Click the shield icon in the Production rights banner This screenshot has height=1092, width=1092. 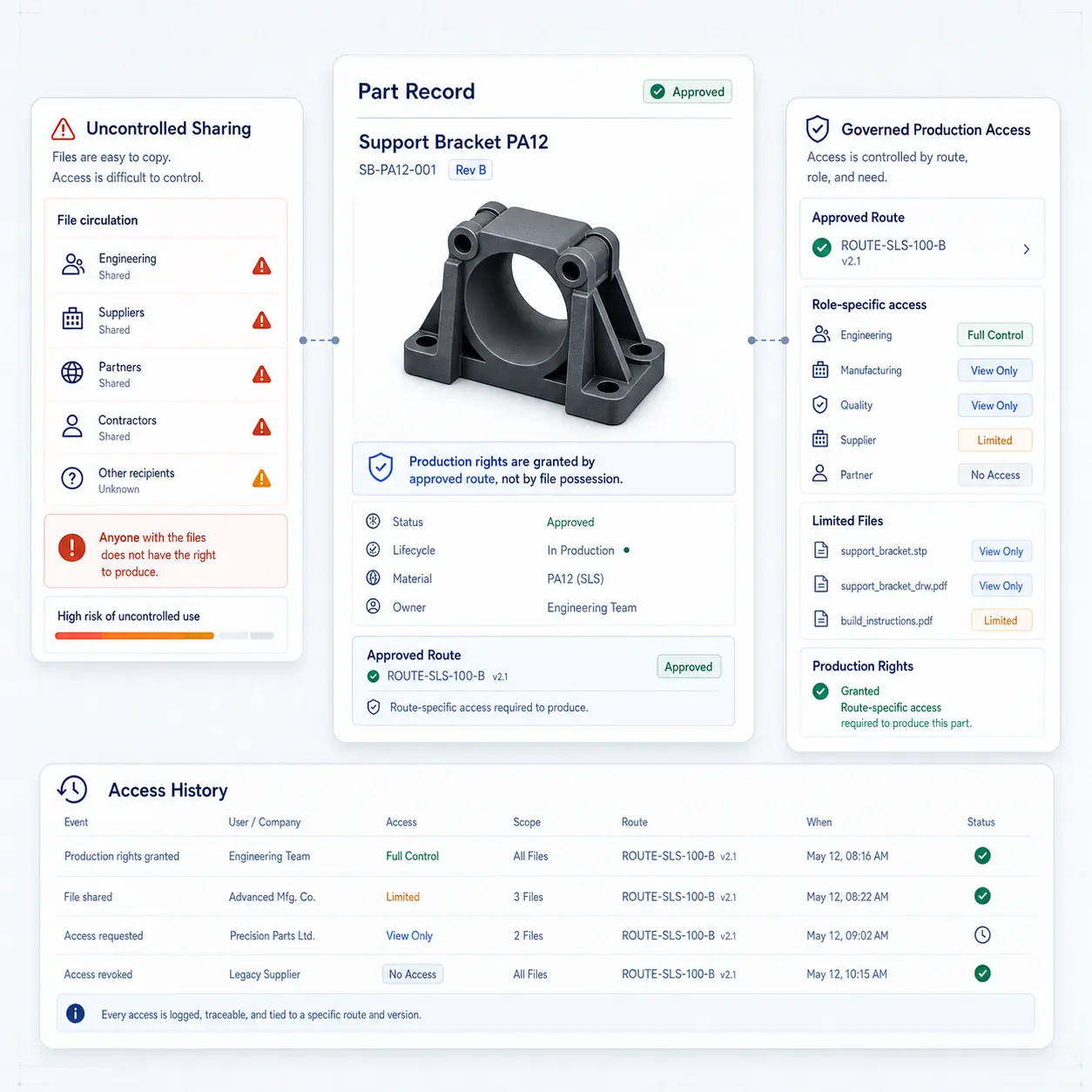[381, 468]
